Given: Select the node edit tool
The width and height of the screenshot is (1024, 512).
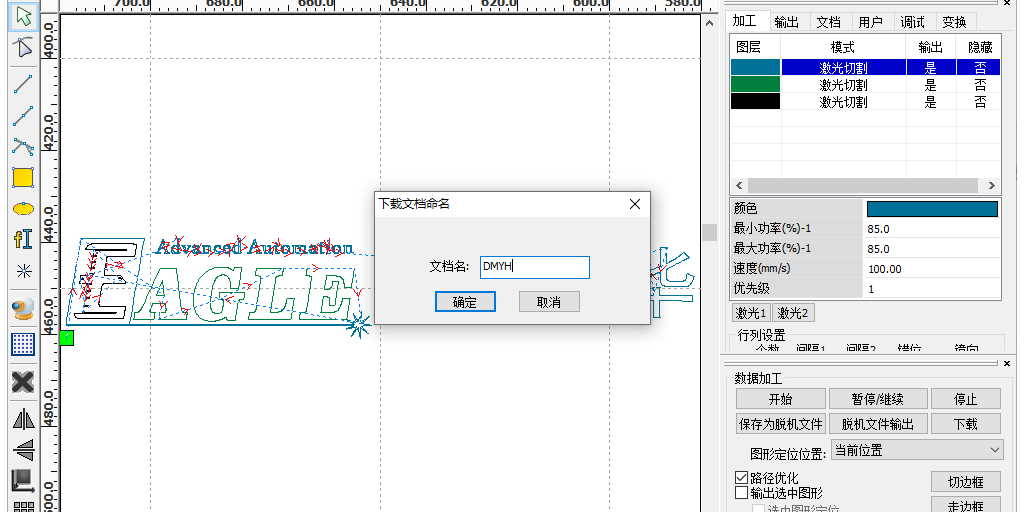Looking at the screenshot, I should pos(24,47).
